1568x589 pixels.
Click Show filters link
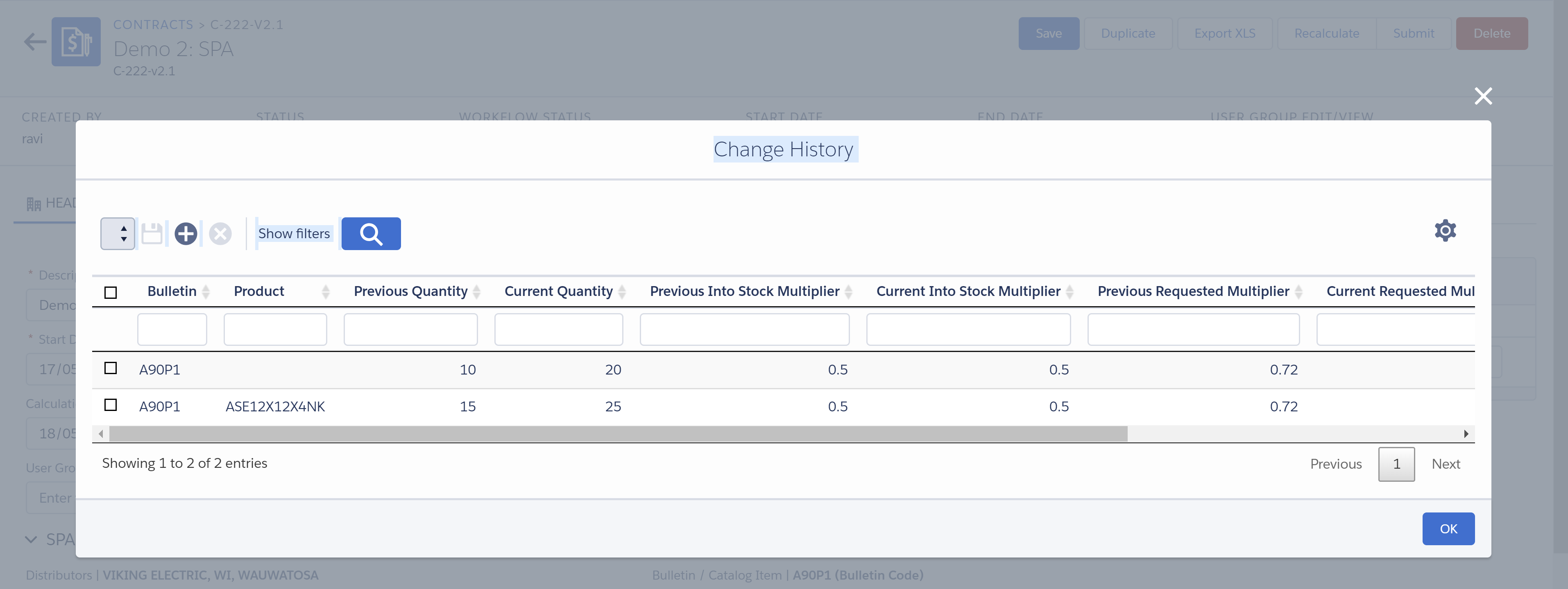[x=294, y=234]
